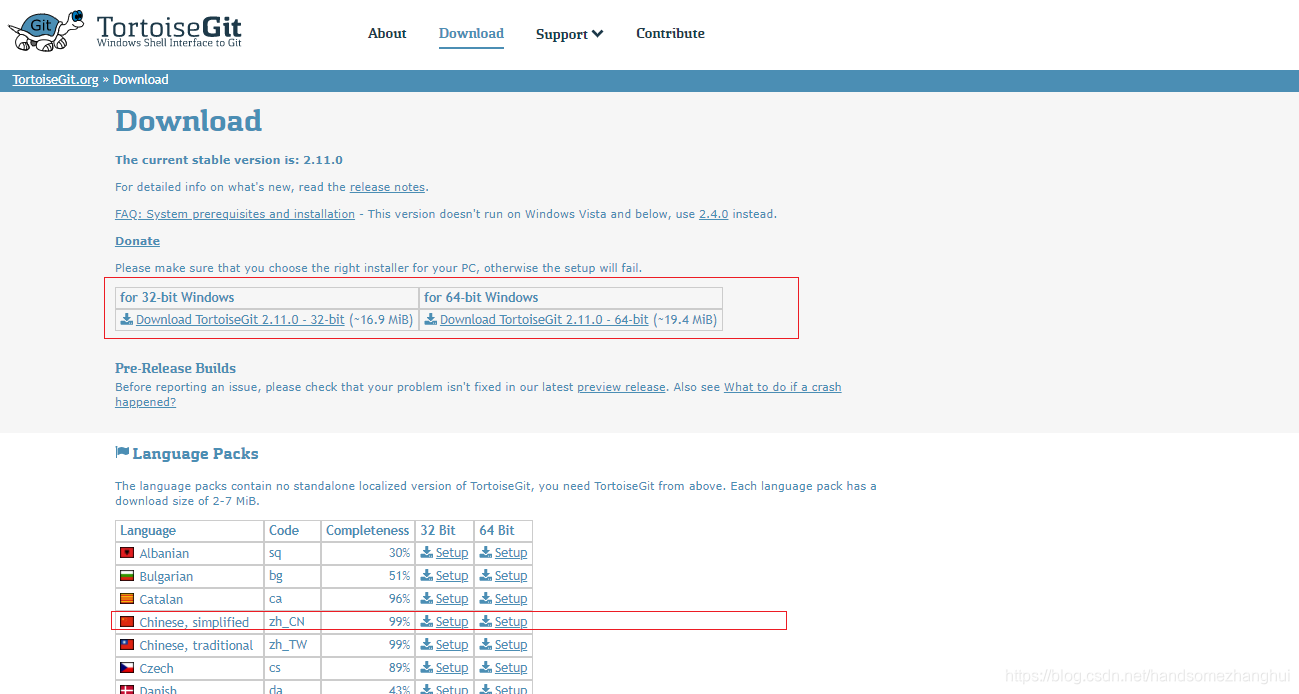The height and width of the screenshot is (694, 1299).
Task: Click the Catalan flag icon
Action: (127, 599)
